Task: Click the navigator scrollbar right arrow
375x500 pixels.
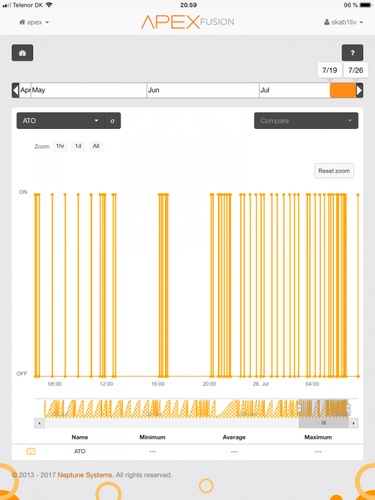Action: (x=353, y=423)
